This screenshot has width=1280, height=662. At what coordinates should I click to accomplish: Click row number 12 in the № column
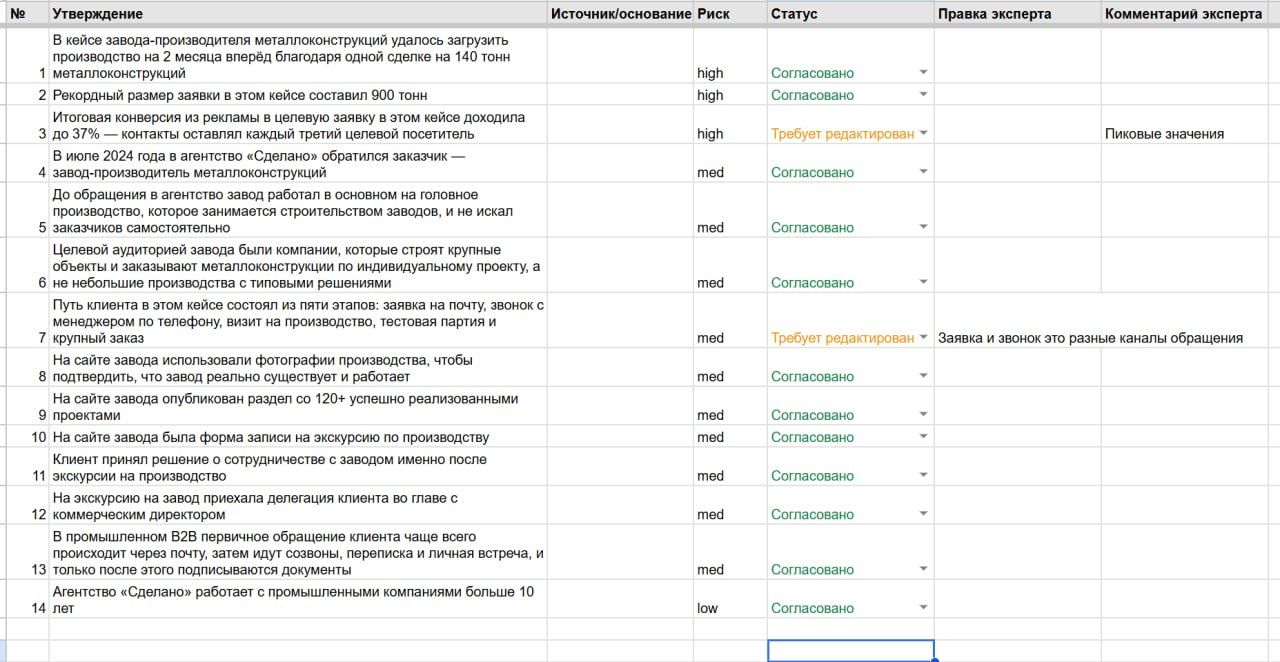pyautogui.click(x=39, y=514)
